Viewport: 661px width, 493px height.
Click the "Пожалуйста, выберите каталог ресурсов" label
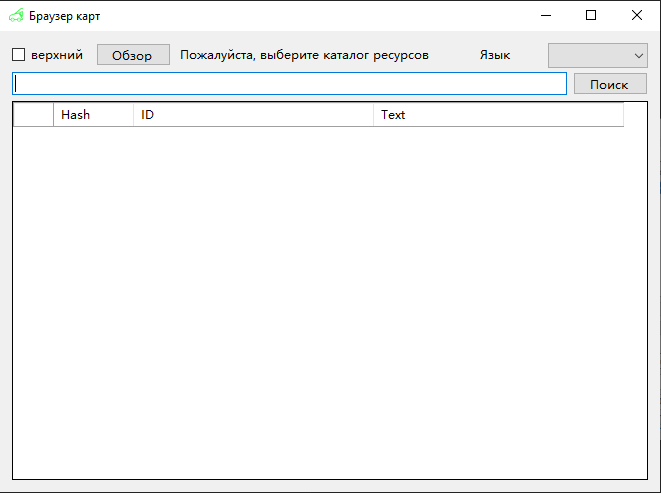coord(304,55)
